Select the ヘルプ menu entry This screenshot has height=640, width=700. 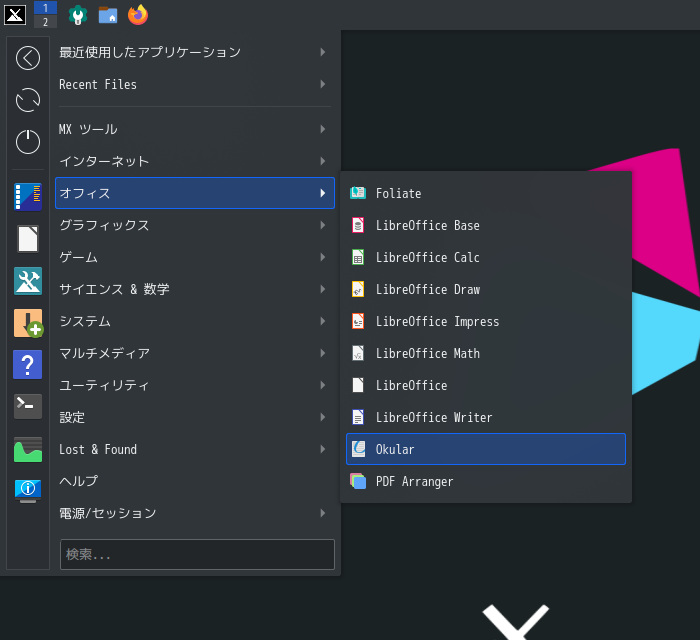(195, 481)
